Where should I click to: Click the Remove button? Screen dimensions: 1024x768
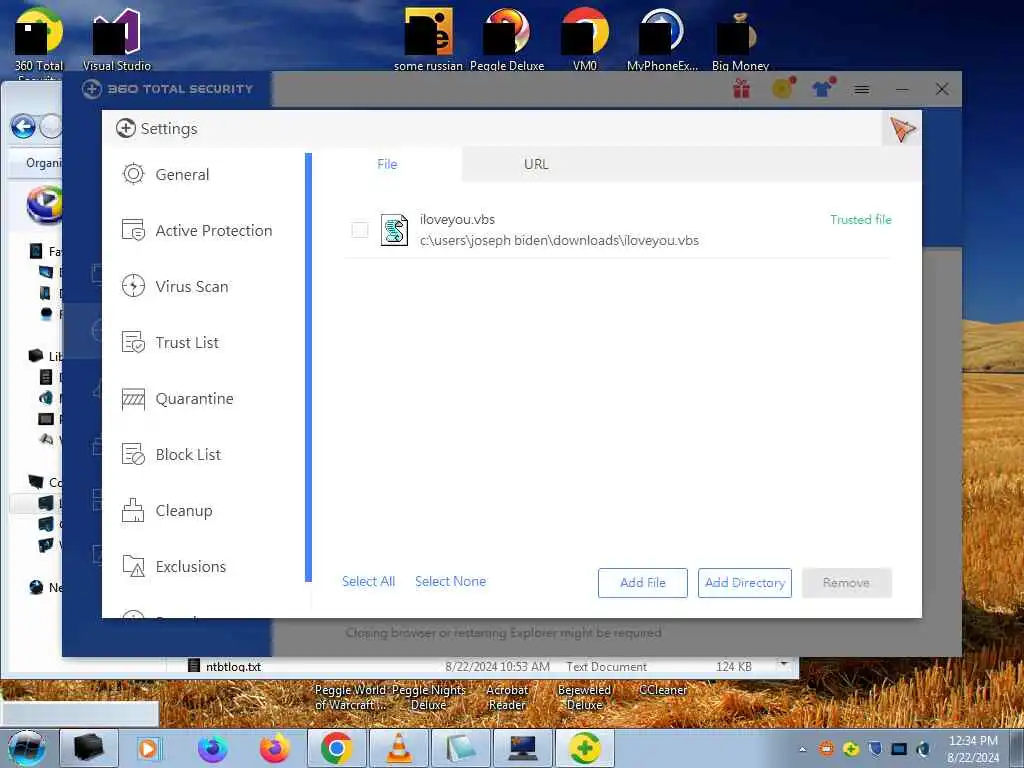[x=846, y=583]
